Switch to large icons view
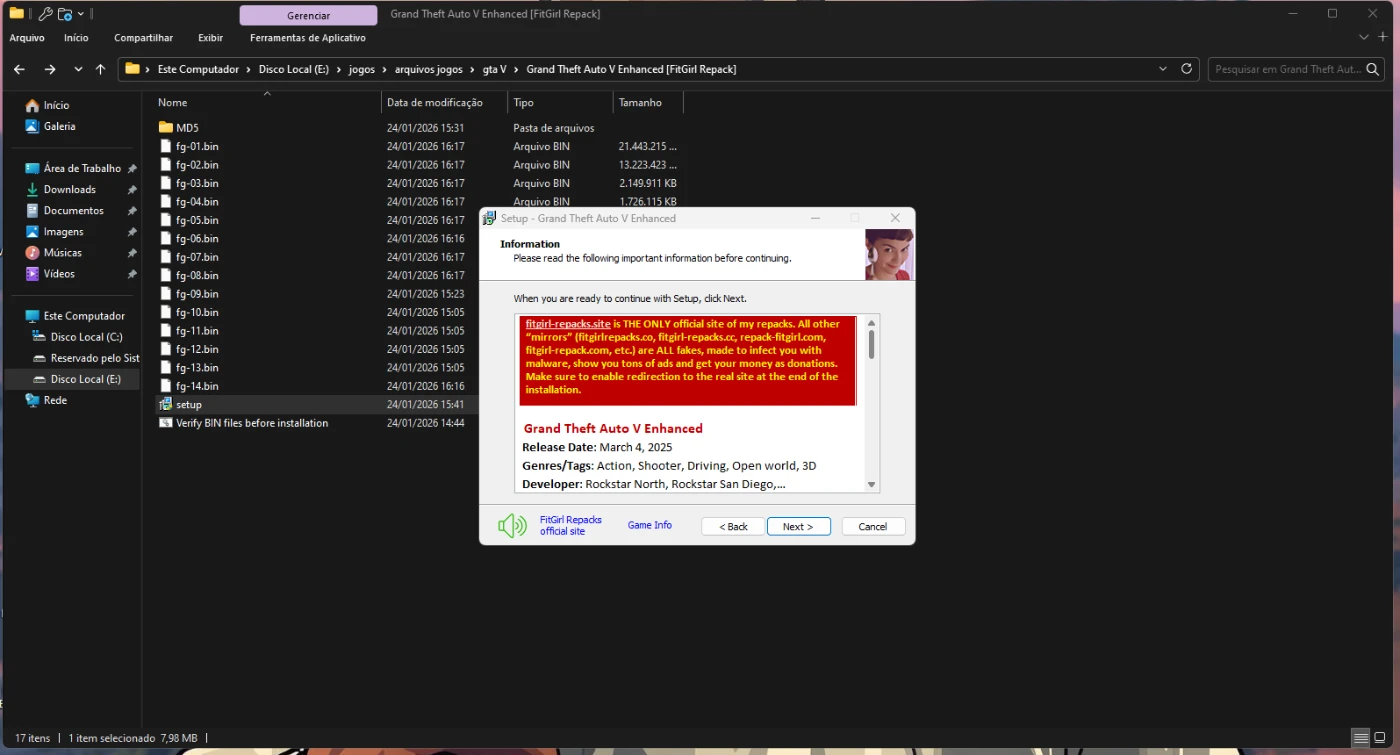The width and height of the screenshot is (1400, 755). [x=1381, y=738]
